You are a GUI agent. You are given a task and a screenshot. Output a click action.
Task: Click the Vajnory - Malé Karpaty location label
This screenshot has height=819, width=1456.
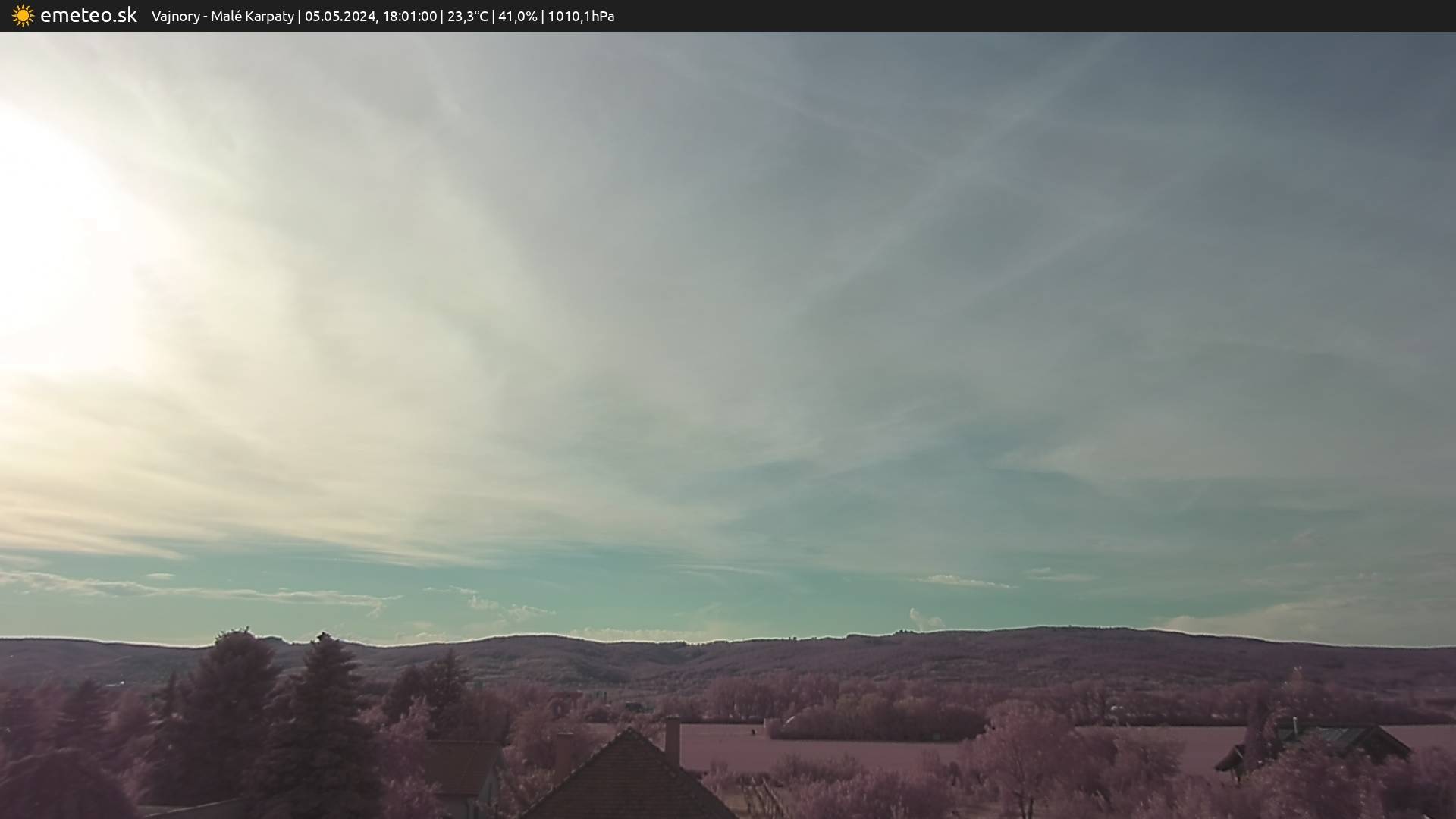click(x=222, y=16)
